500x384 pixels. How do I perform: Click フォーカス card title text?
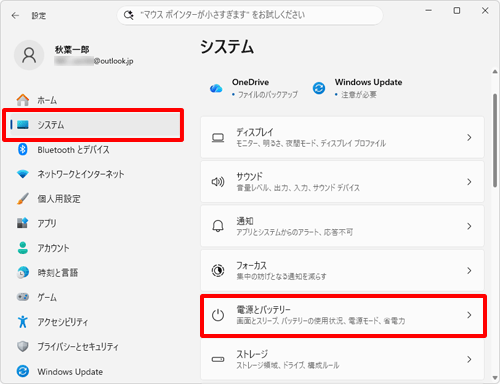tap(252, 265)
